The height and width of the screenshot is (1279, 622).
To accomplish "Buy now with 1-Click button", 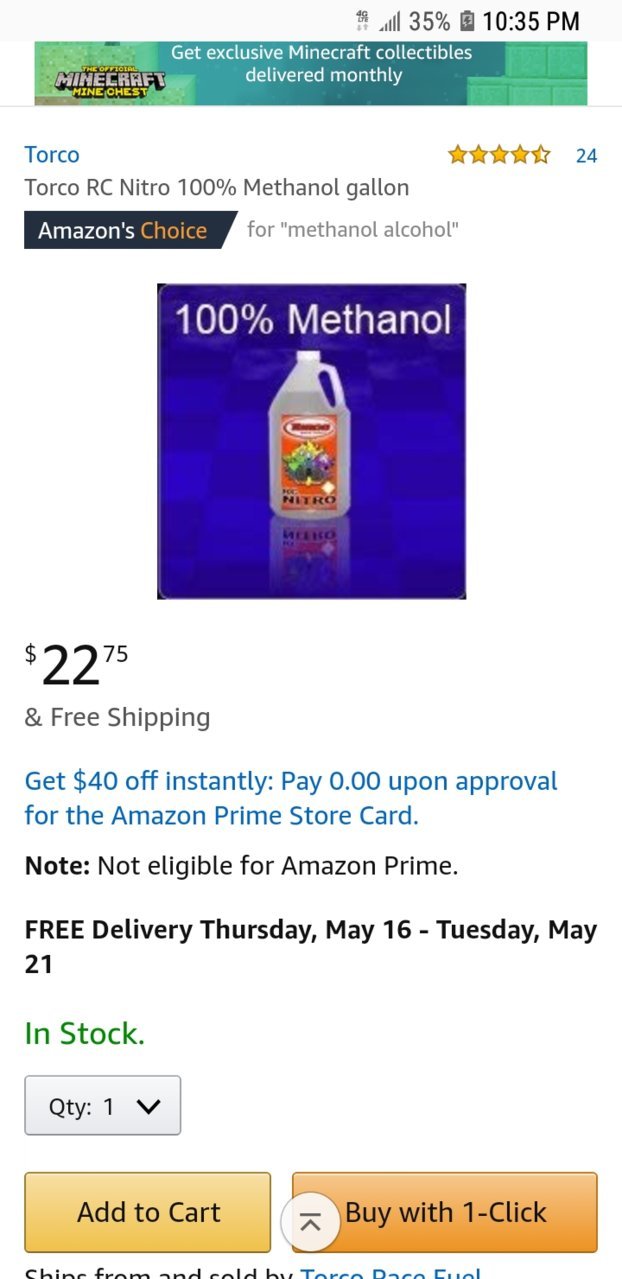I will click(x=445, y=1212).
